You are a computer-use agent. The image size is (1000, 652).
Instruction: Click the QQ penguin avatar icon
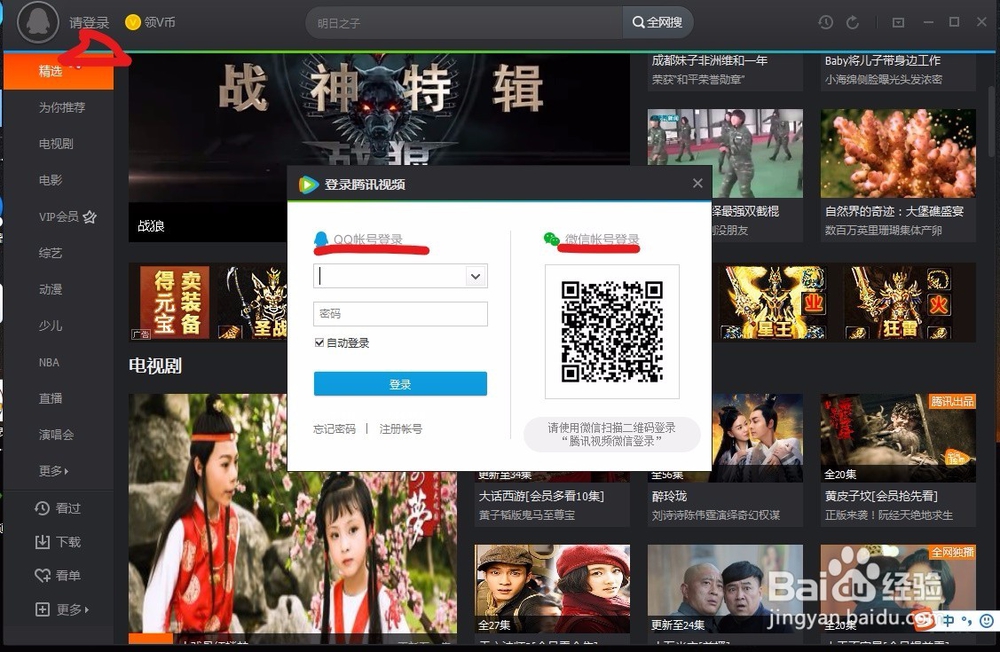(x=38, y=22)
